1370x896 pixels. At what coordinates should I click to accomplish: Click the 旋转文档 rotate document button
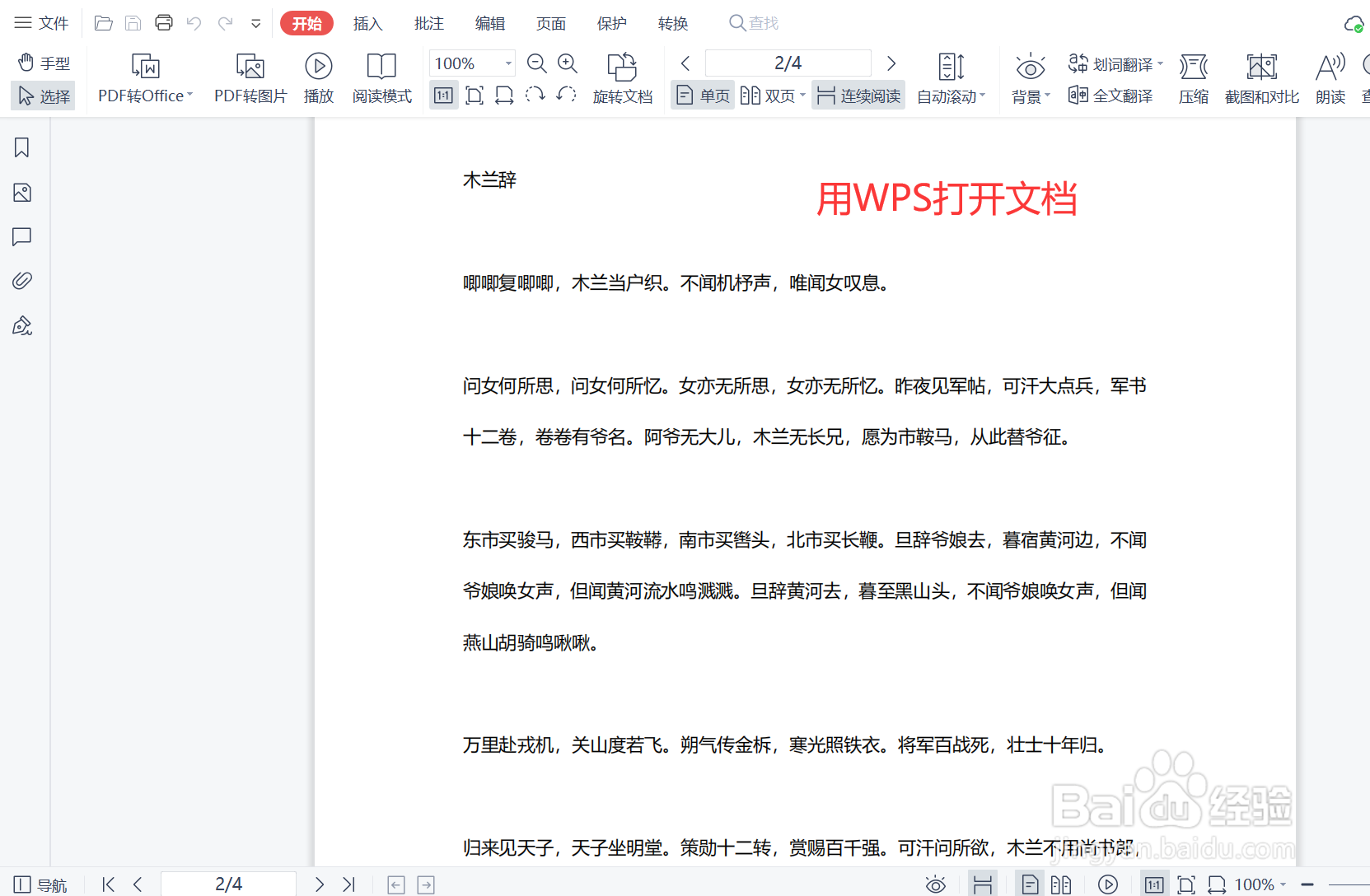point(623,78)
